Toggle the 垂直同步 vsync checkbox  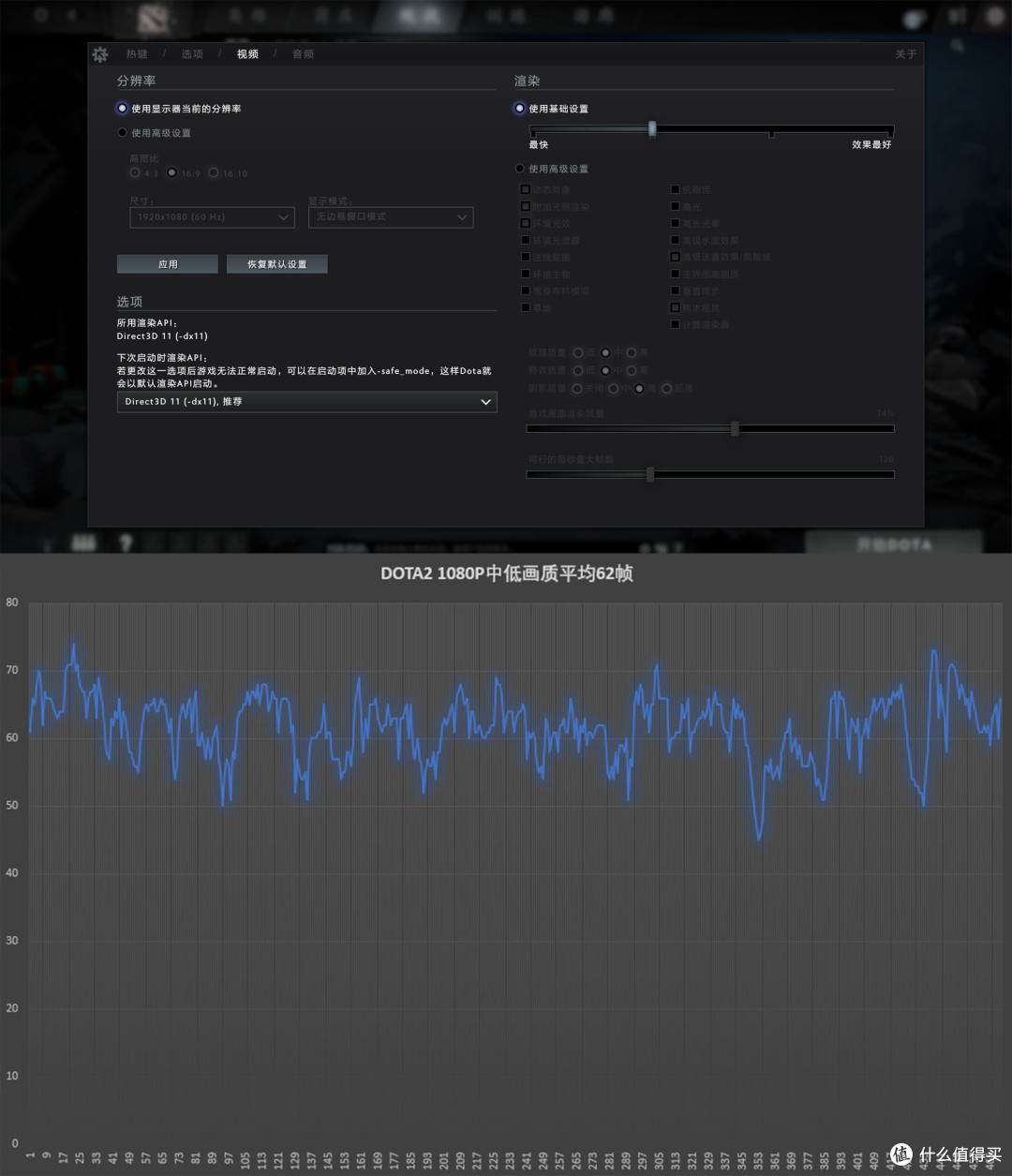pos(675,290)
